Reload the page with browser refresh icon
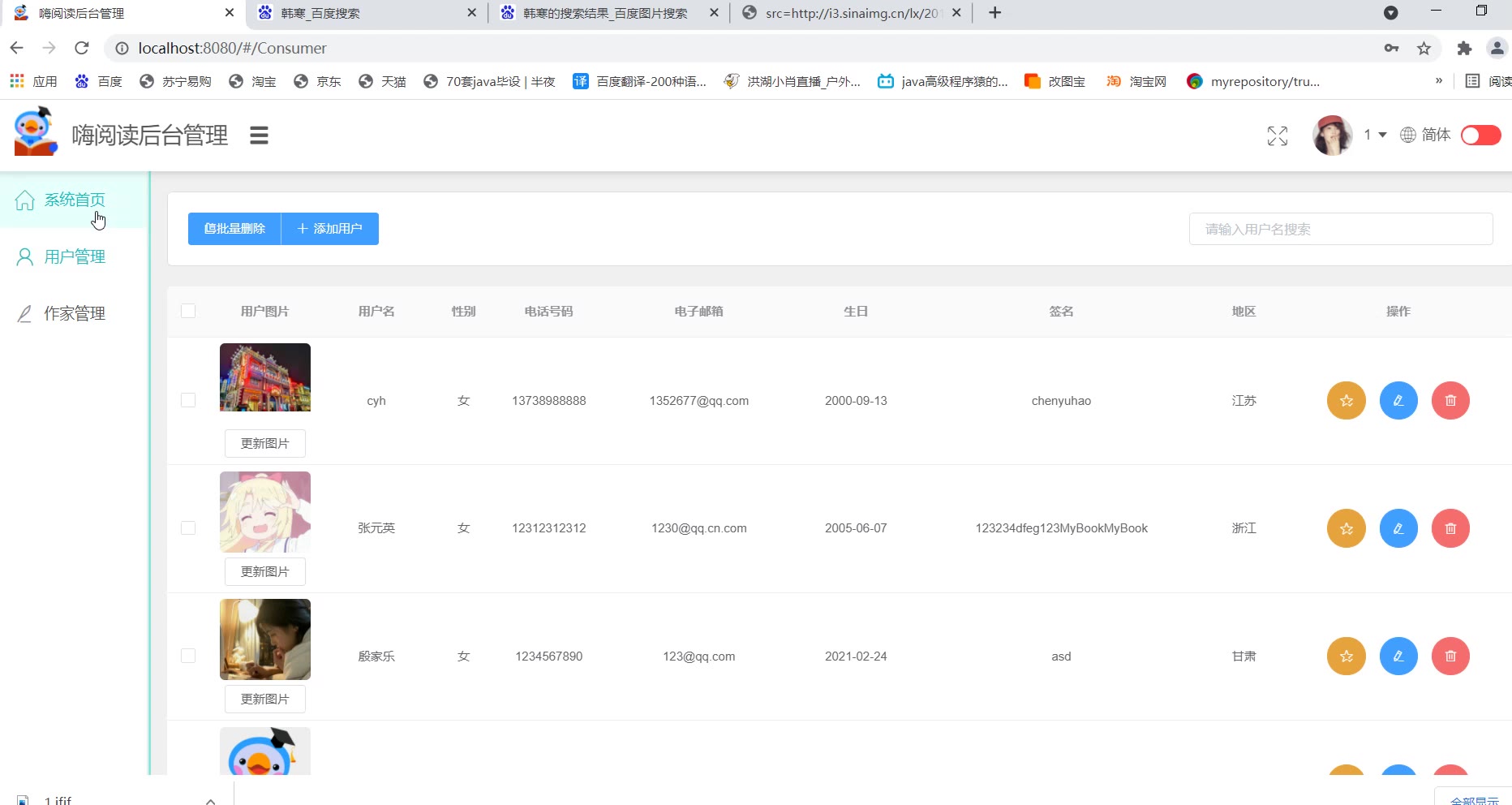 (x=82, y=48)
